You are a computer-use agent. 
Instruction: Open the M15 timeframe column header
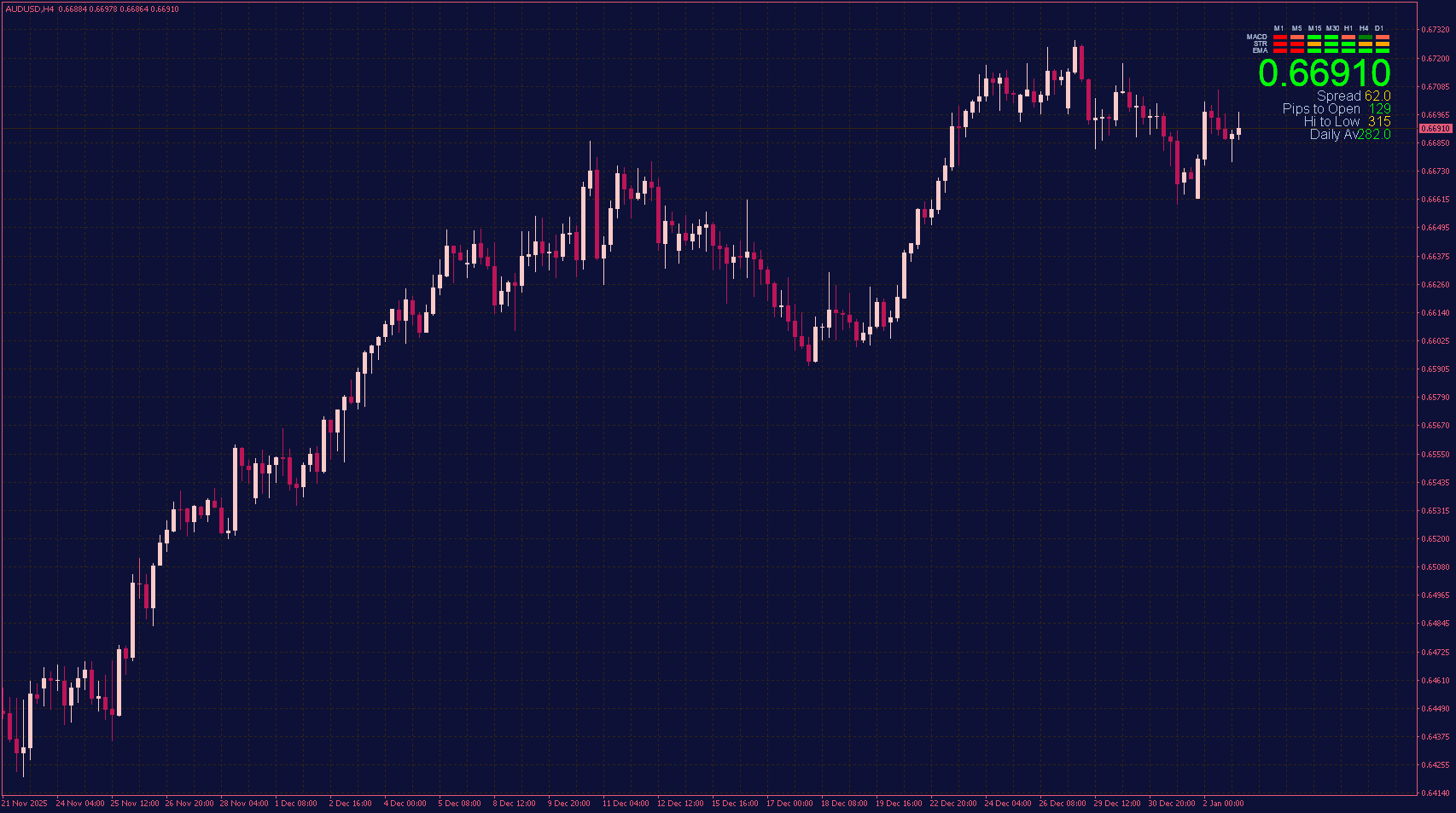(x=1314, y=28)
